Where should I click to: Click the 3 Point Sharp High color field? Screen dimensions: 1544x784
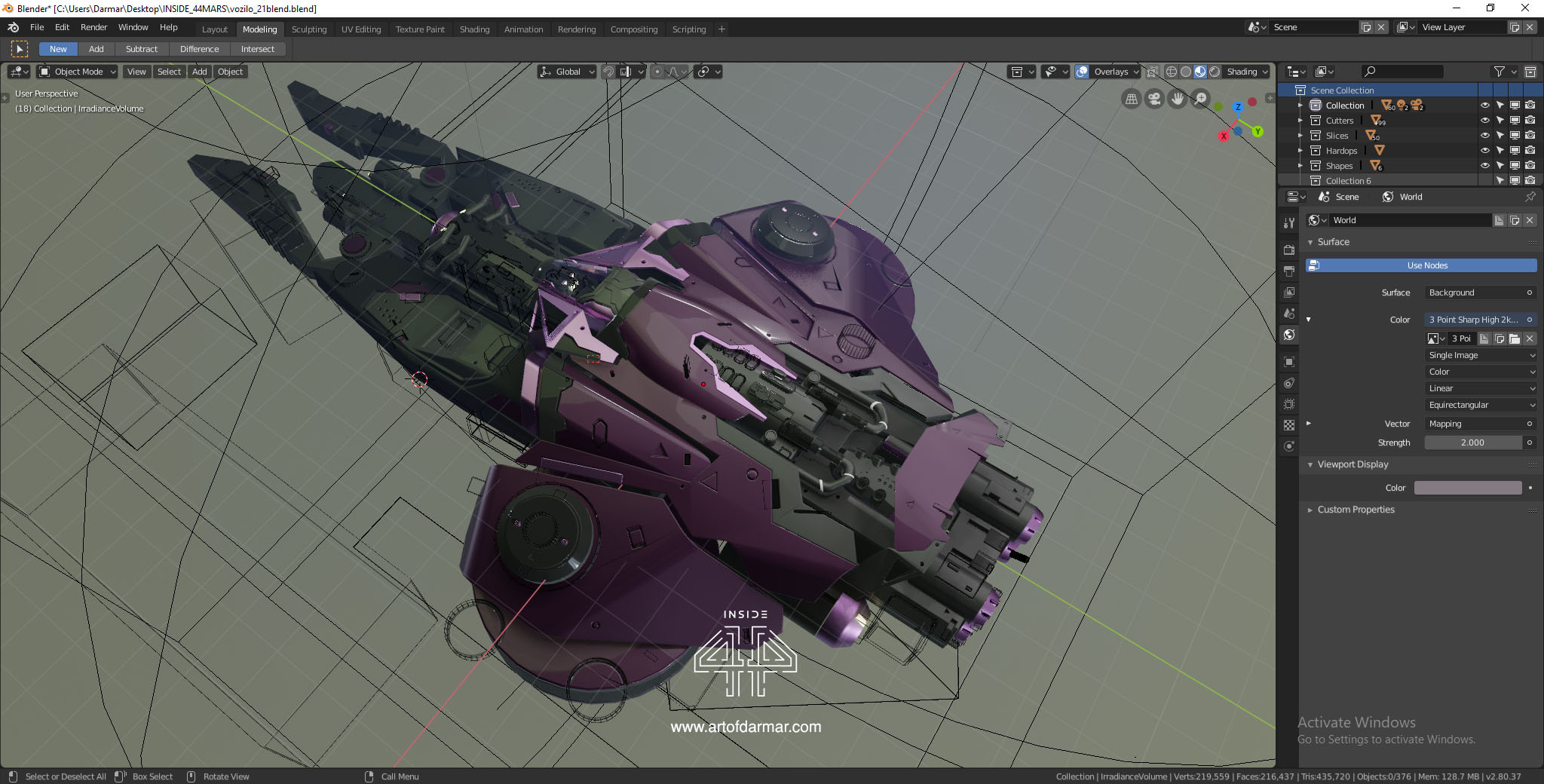coord(1481,320)
